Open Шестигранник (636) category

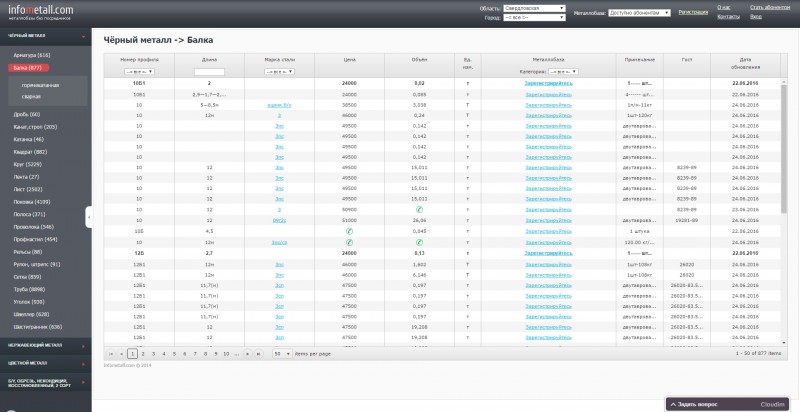pos(37,327)
